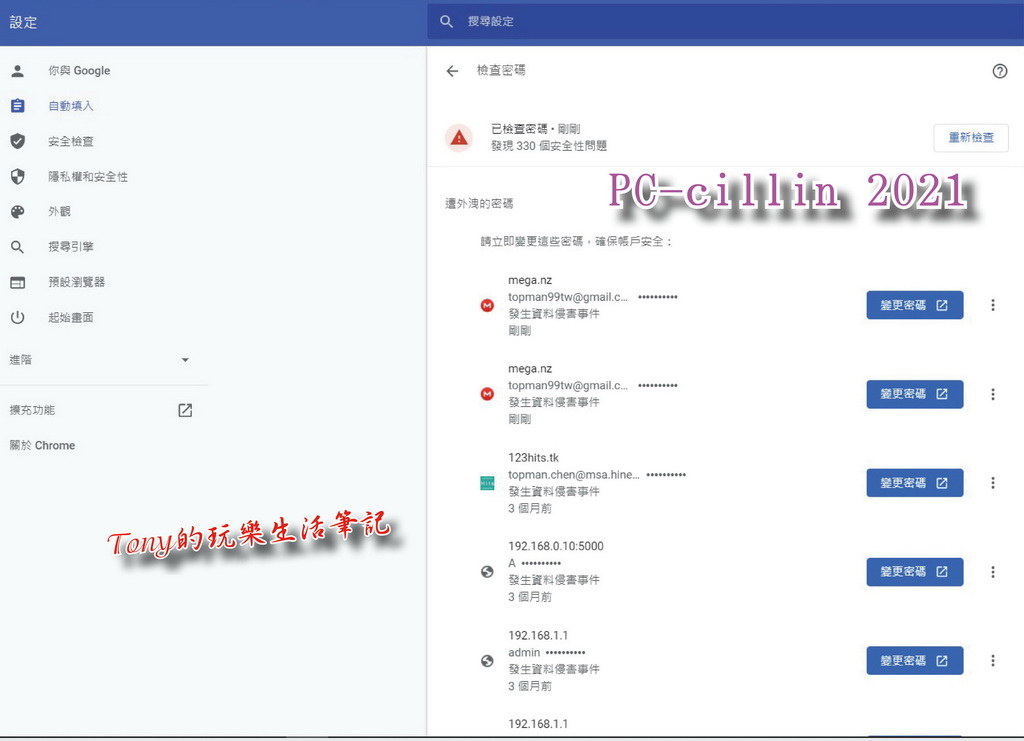Click the search magnifier icon in the top bar
This screenshot has height=741, width=1024.
point(447,22)
